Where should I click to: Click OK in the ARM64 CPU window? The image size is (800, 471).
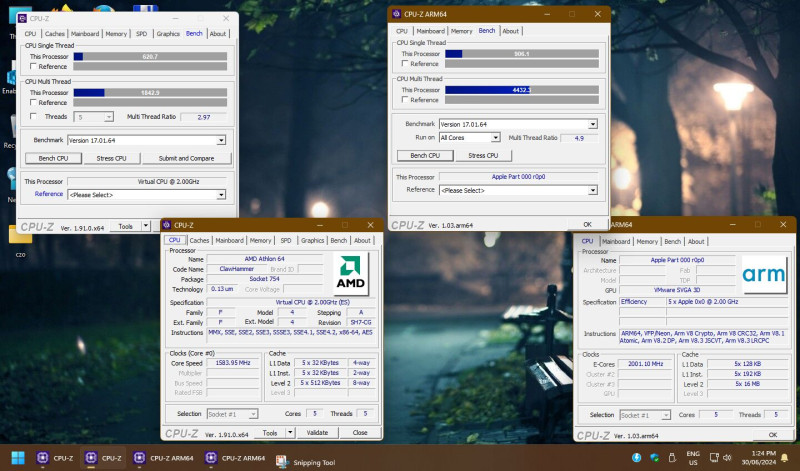772,435
